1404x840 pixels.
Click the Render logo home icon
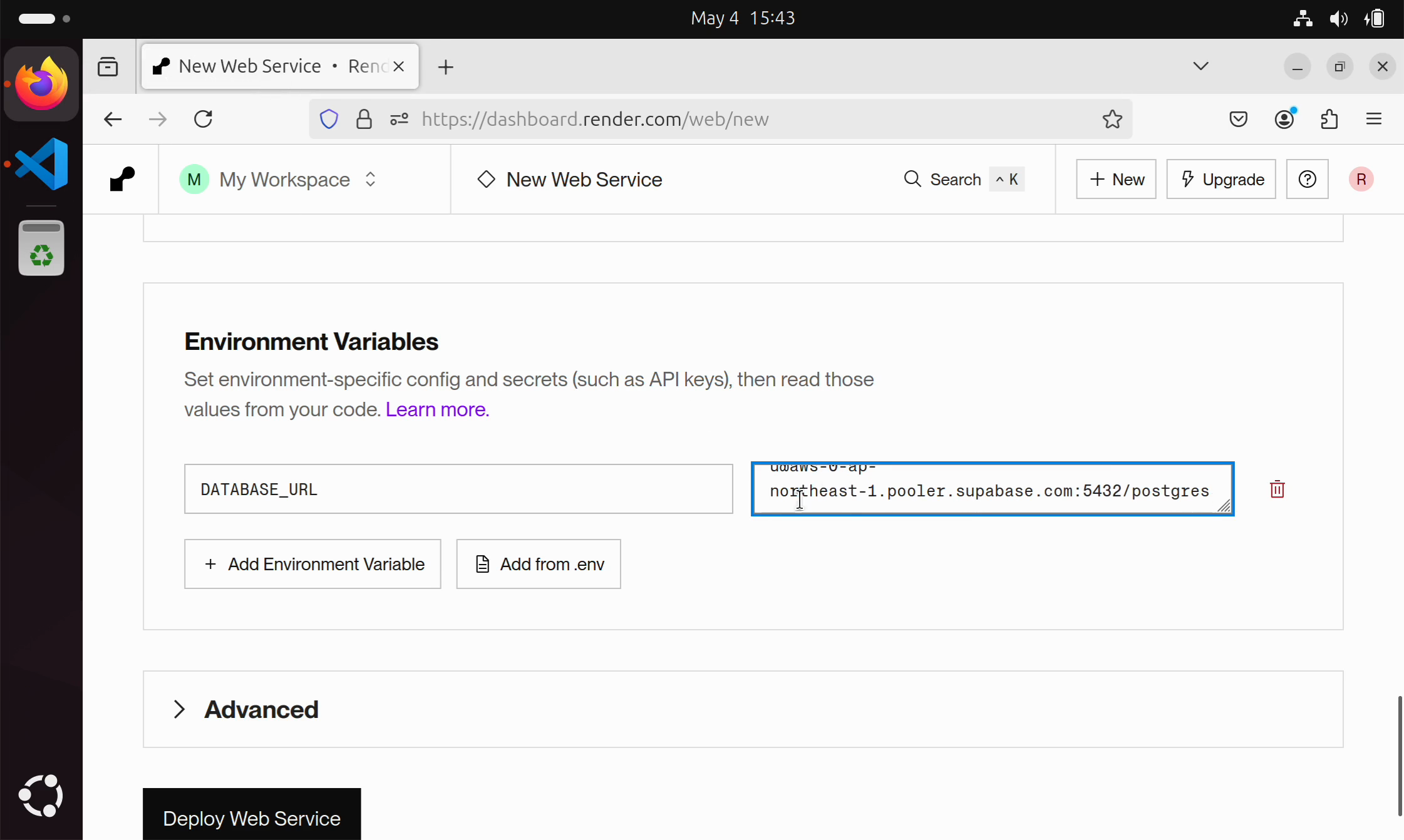(122, 180)
